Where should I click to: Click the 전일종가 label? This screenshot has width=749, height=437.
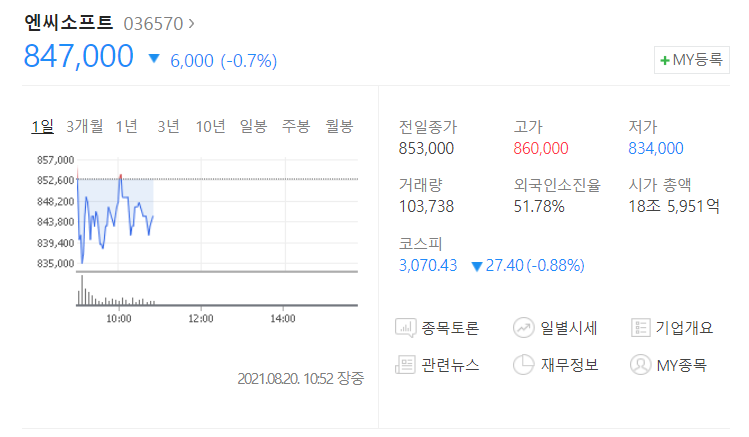[428, 127]
